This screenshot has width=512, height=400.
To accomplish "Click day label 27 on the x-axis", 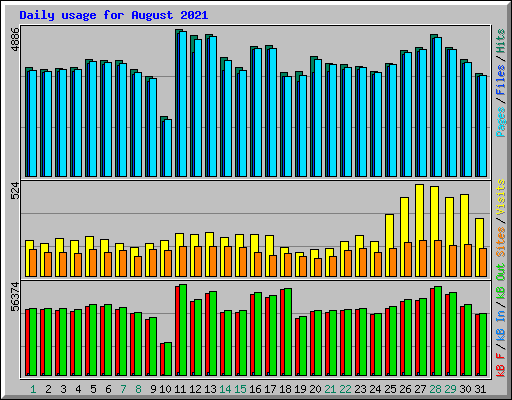I will coord(420,389).
